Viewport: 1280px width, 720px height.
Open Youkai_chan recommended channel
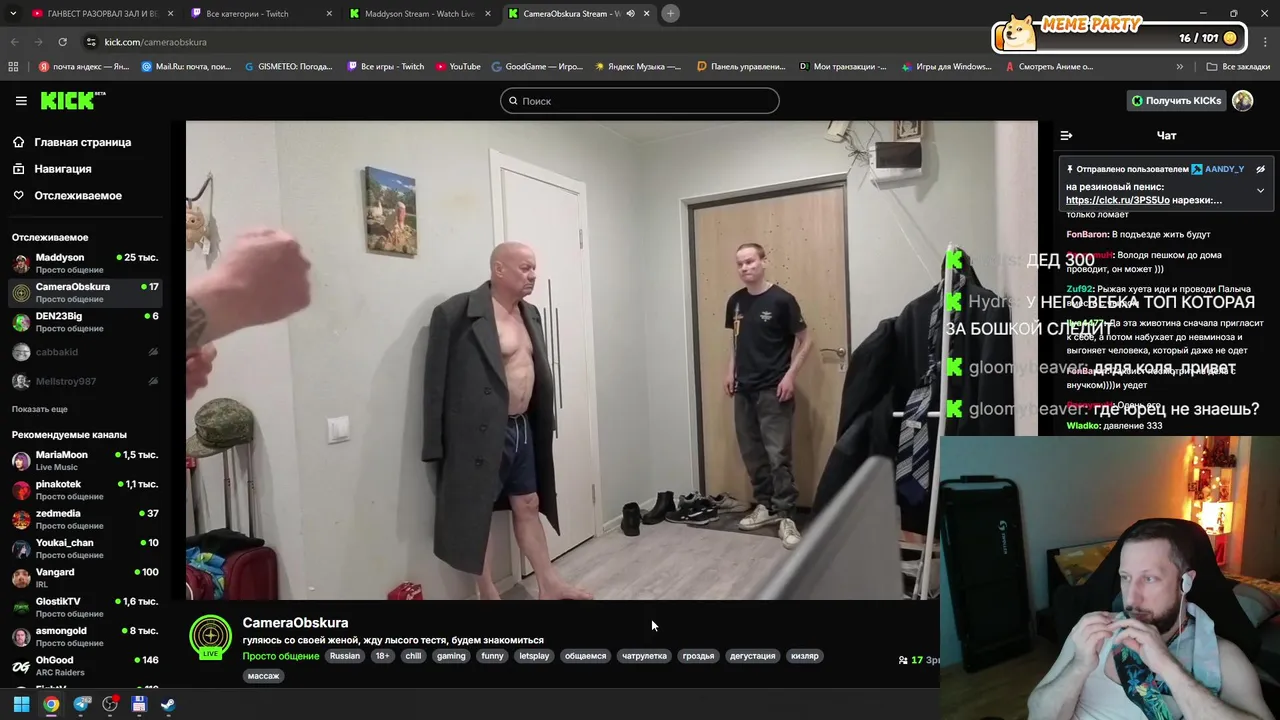tap(85, 548)
